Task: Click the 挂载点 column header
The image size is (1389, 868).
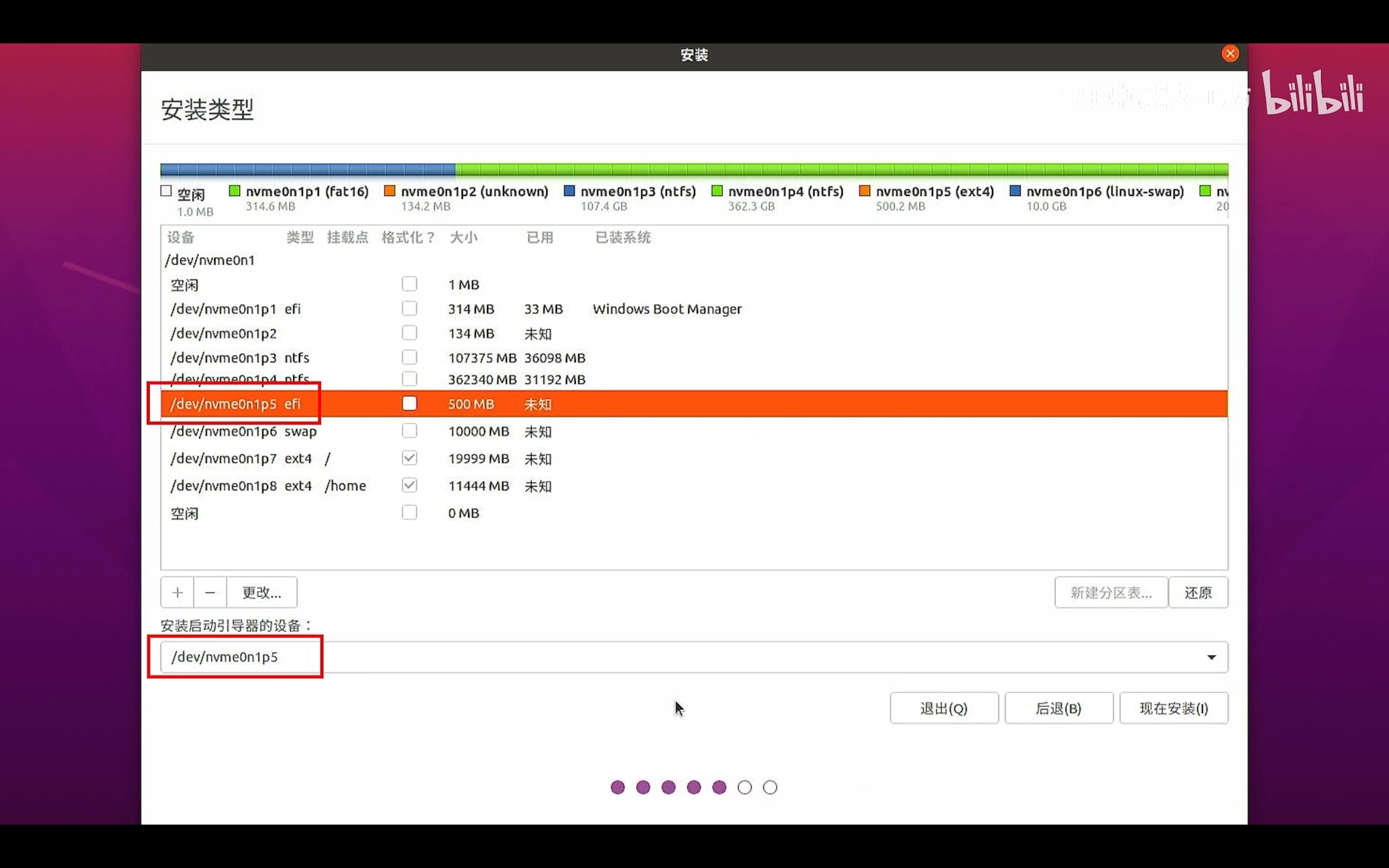Action: pos(347,238)
